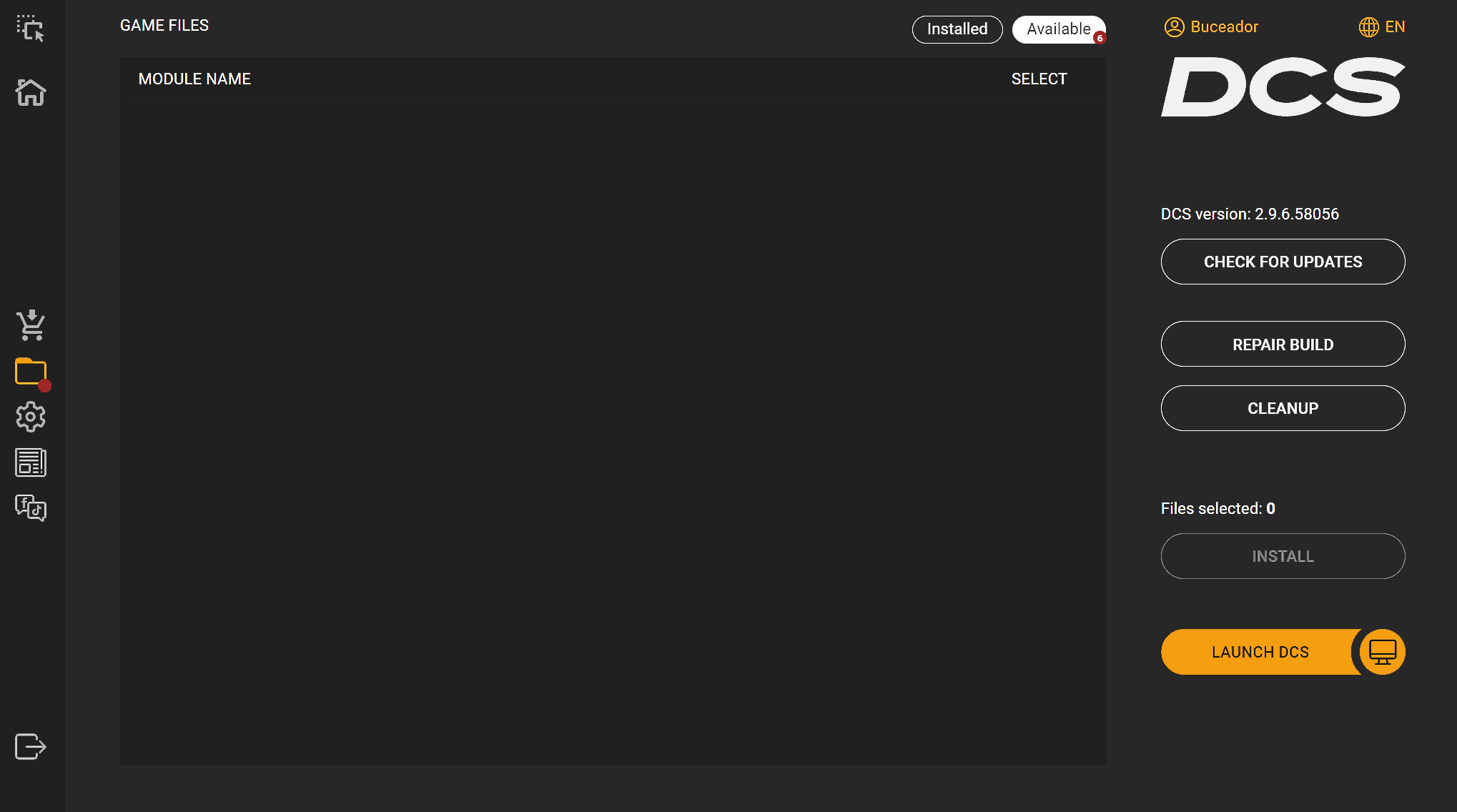1457x812 pixels.
Task: Open the social media chat icon
Action: pyautogui.click(x=31, y=508)
